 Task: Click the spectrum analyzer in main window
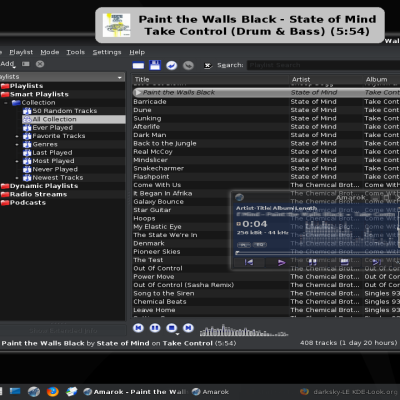pyautogui.click(x=244, y=330)
